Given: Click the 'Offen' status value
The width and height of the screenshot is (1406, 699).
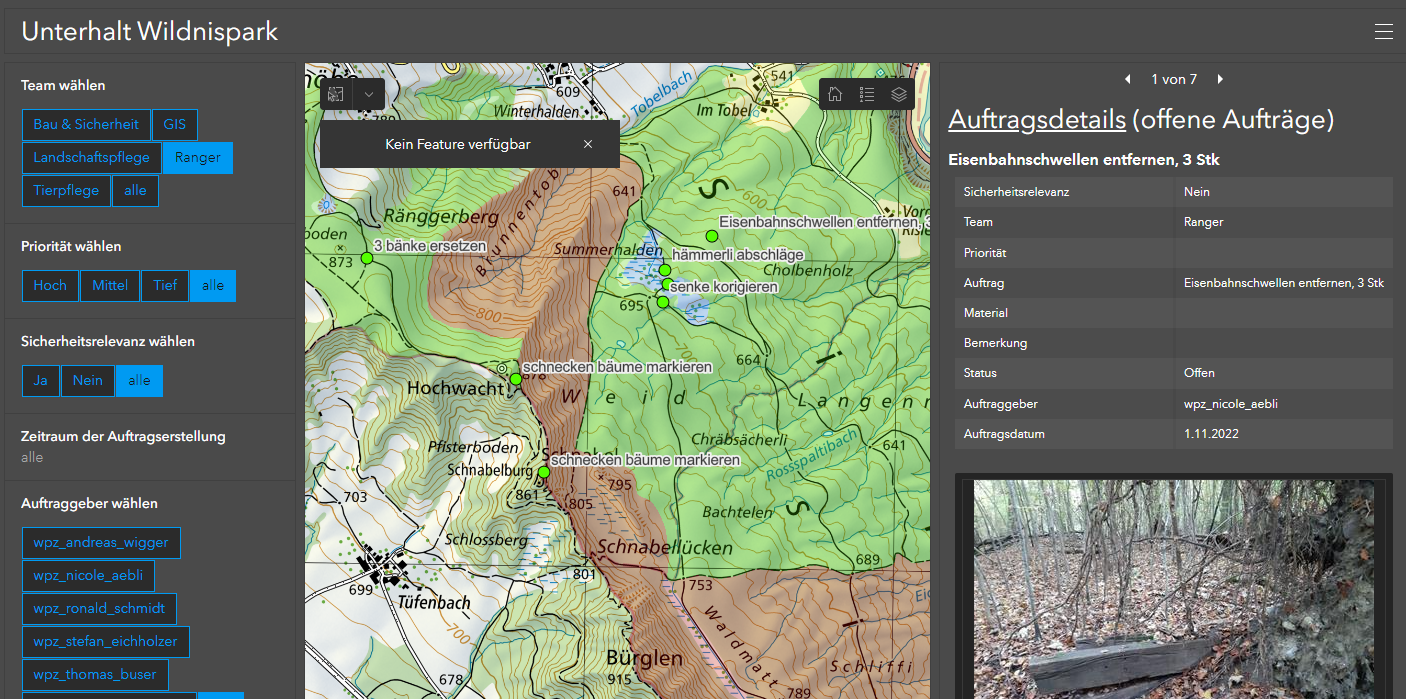Looking at the screenshot, I should [x=1200, y=373].
